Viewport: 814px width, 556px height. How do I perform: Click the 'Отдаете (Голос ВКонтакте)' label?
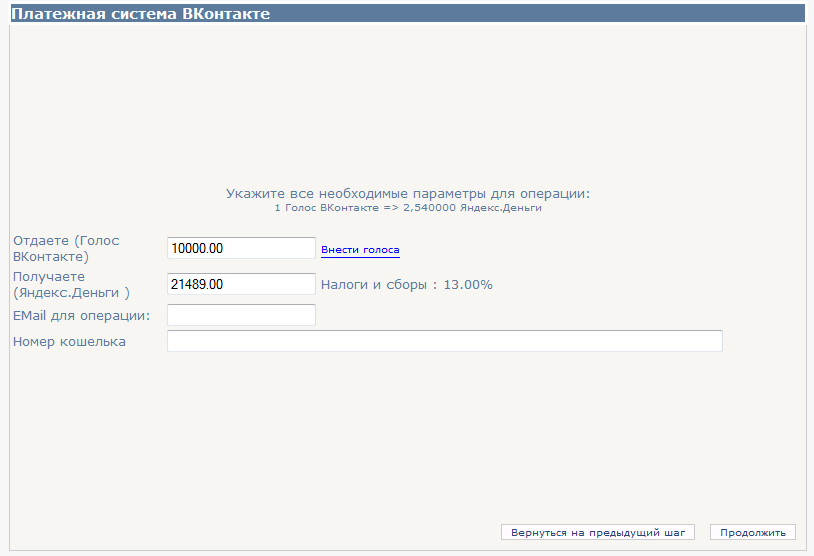point(66,249)
